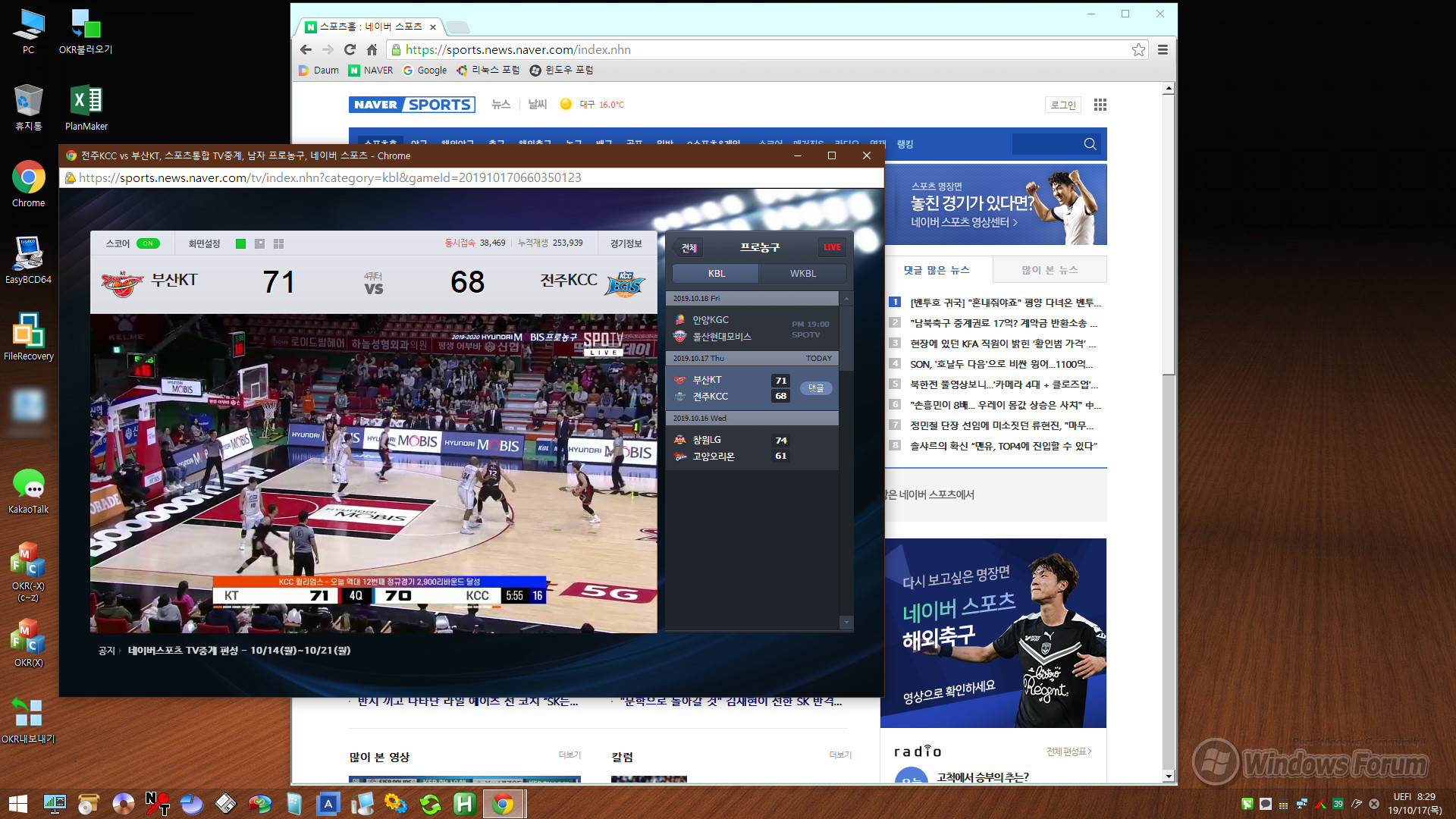Switch to the KBL tab
Image resolution: width=1456 pixels, height=819 pixels.
click(x=716, y=273)
